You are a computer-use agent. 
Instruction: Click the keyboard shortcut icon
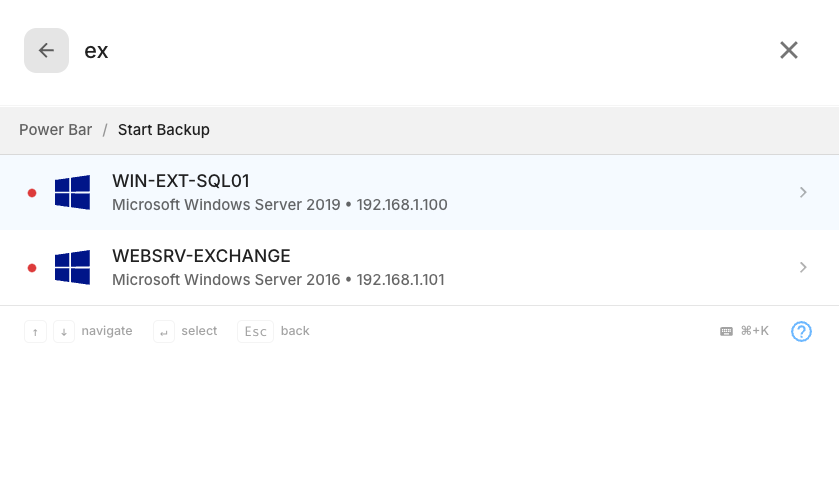coord(726,331)
